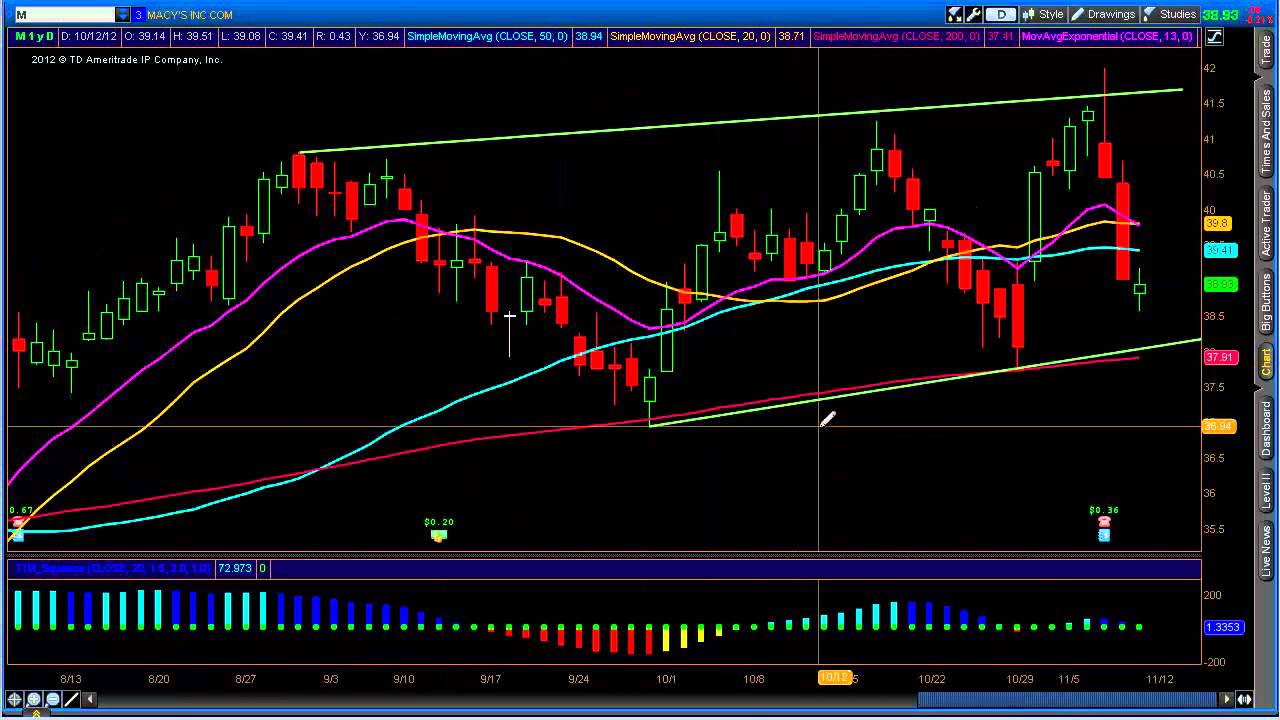Open the D aggregation period button
The height and width of the screenshot is (720, 1280).
[x=1001, y=14]
